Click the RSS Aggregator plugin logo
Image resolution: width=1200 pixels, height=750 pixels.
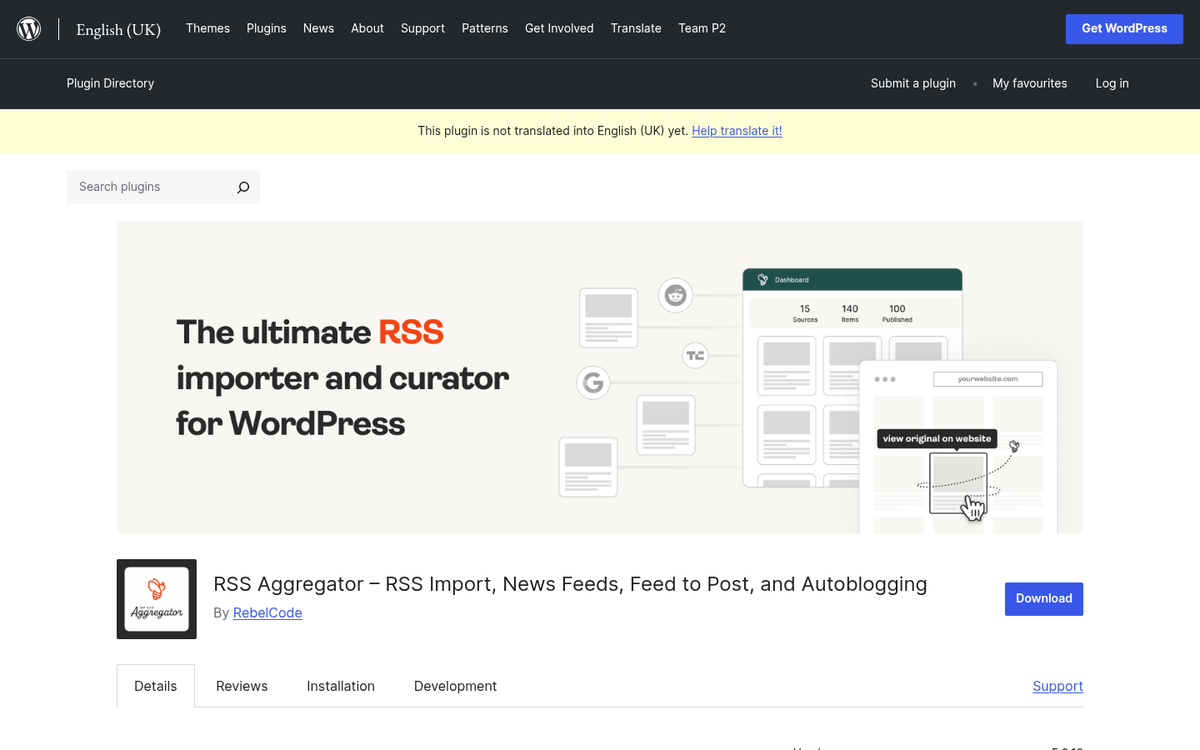pos(156,599)
